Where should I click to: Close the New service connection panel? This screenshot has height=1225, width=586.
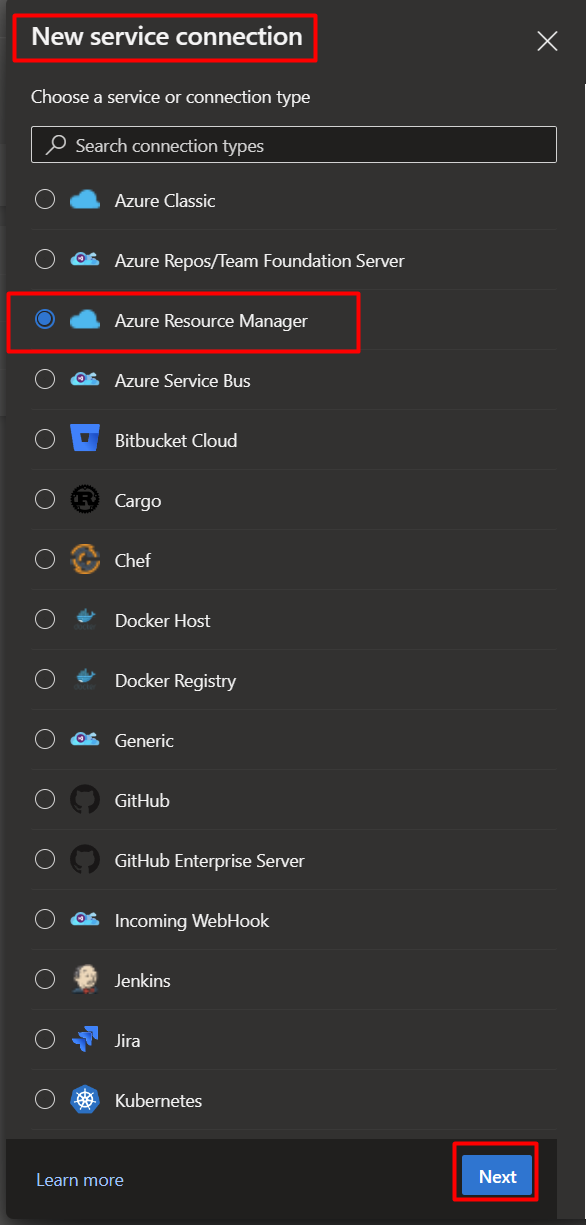547,41
